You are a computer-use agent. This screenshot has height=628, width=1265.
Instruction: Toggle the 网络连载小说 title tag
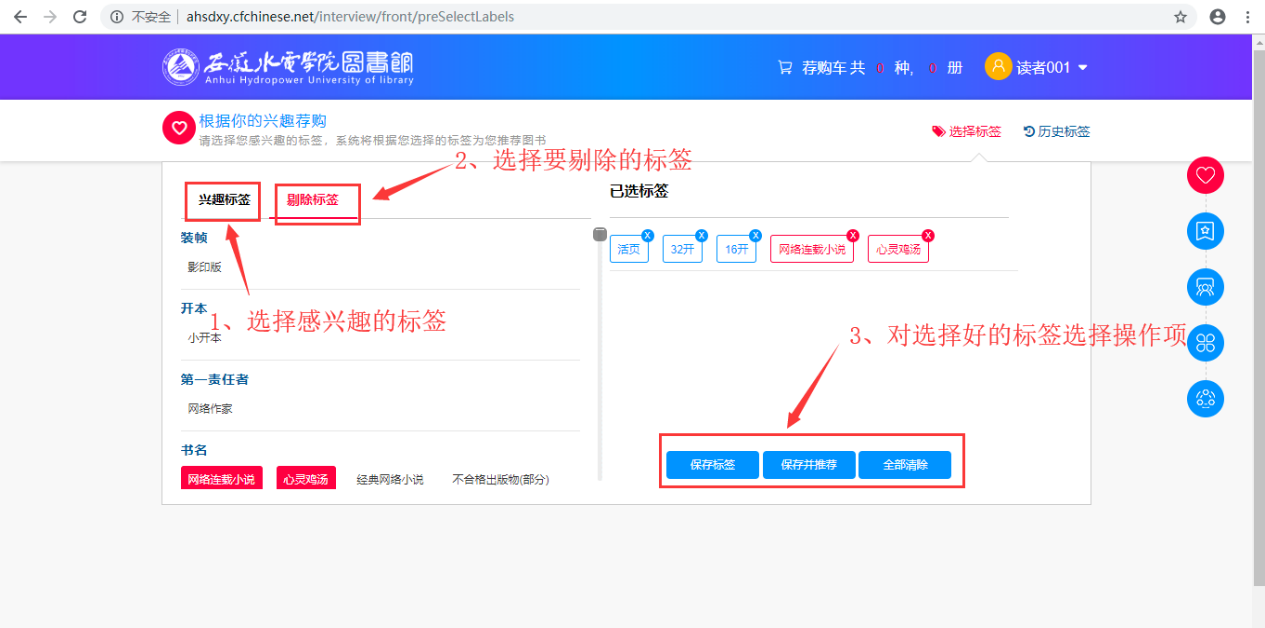click(222, 479)
